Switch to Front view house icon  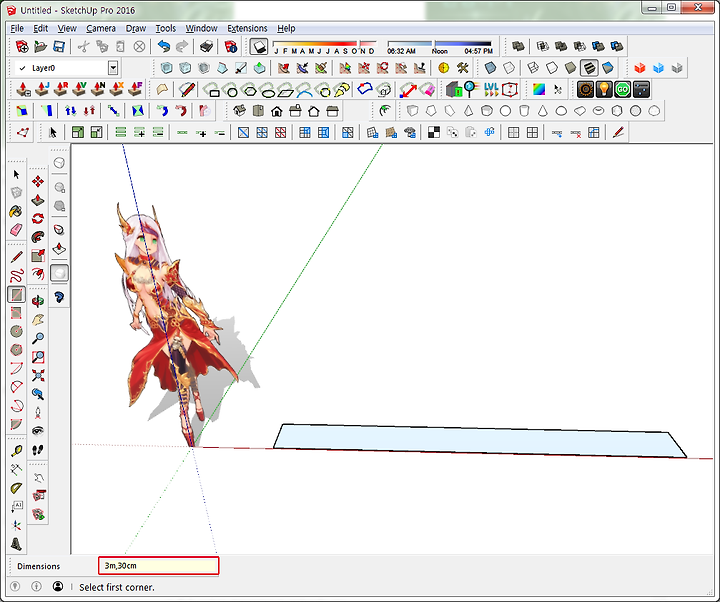pyautogui.click(x=277, y=111)
